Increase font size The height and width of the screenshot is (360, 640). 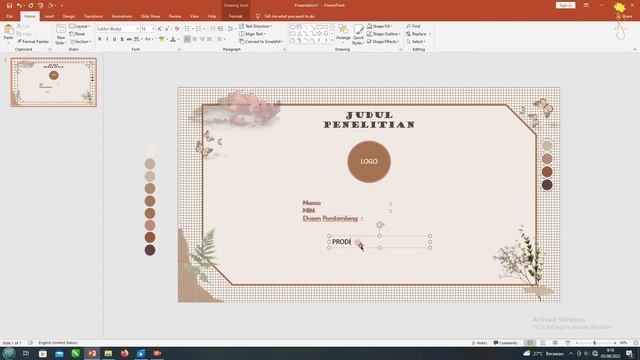160,29
